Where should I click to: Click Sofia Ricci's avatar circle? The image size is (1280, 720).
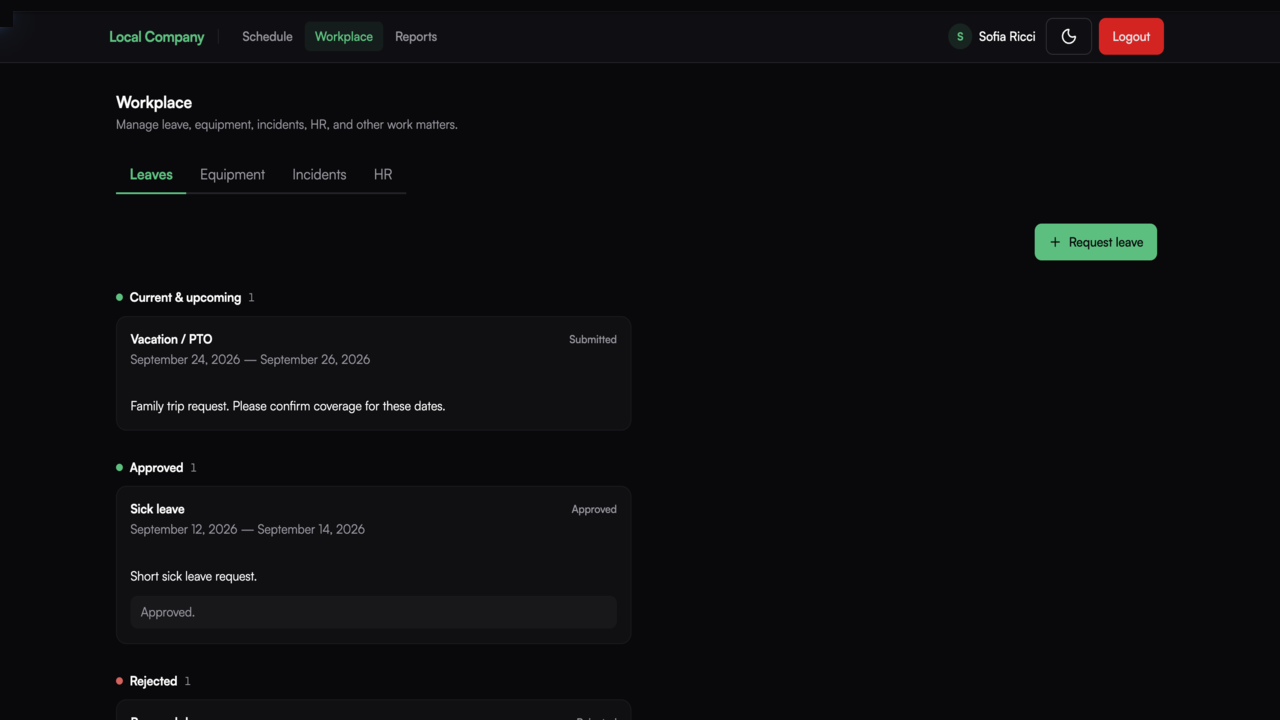pos(960,36)
